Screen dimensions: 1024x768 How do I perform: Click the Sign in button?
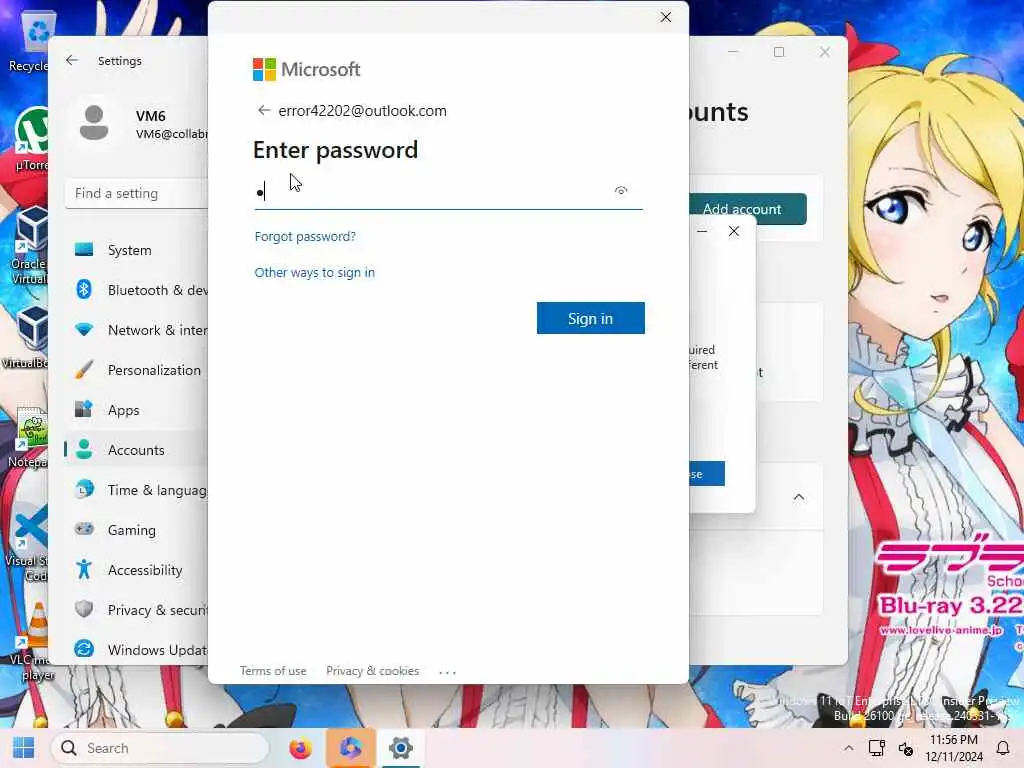(590, 318)
